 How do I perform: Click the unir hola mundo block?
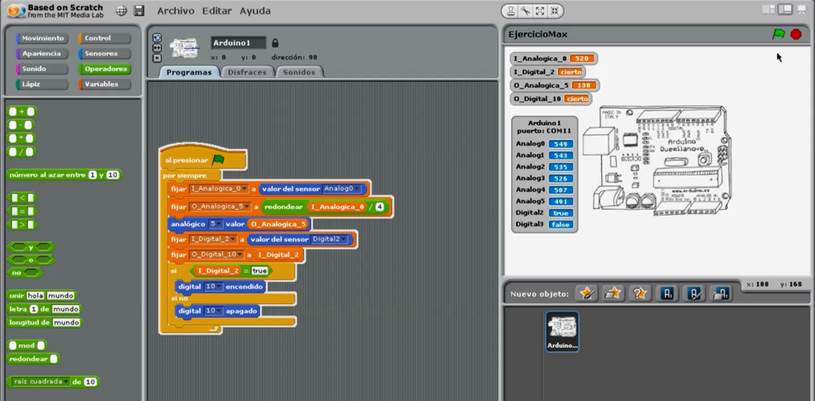42,295
